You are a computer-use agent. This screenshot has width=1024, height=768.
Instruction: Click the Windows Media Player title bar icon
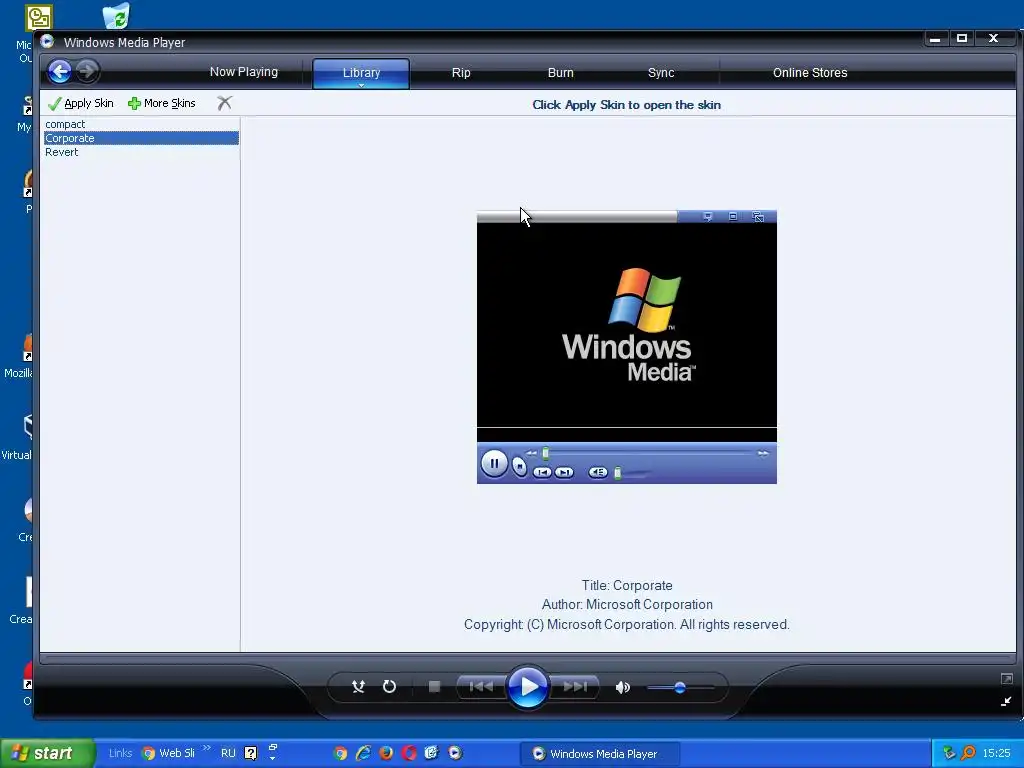[47, 42]
